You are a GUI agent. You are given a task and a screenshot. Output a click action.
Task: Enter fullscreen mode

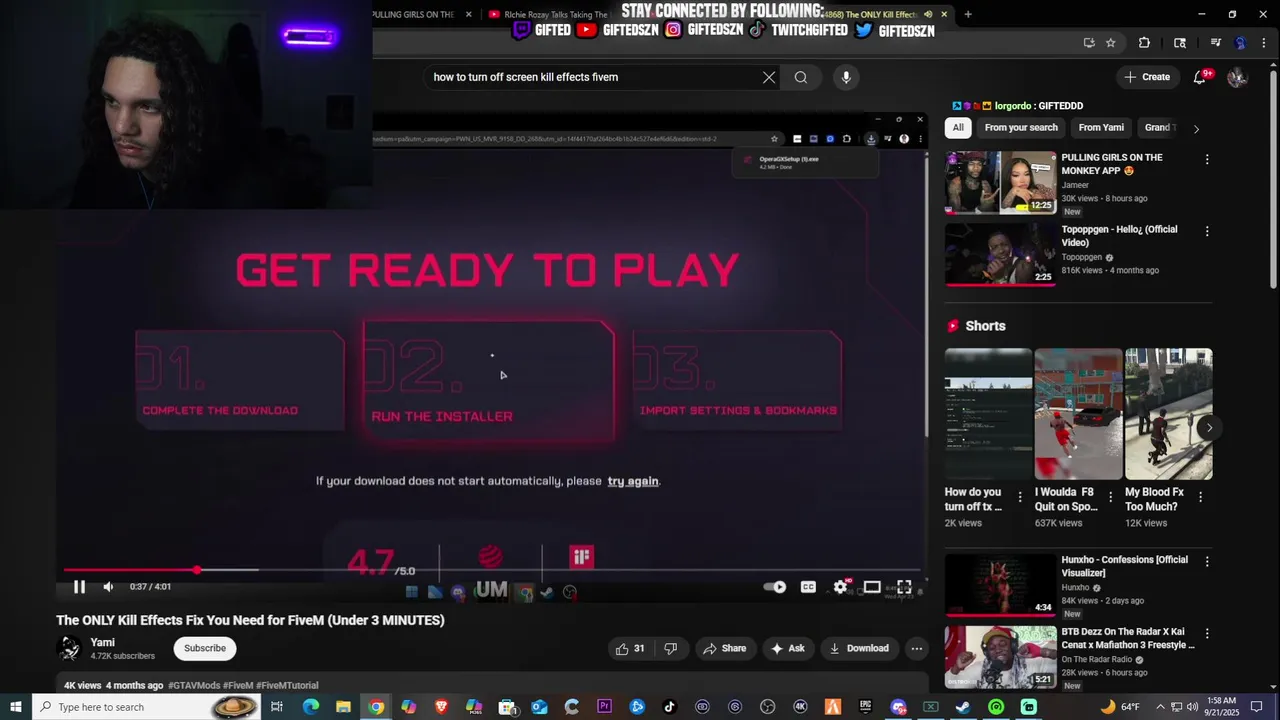pos(904,587)
